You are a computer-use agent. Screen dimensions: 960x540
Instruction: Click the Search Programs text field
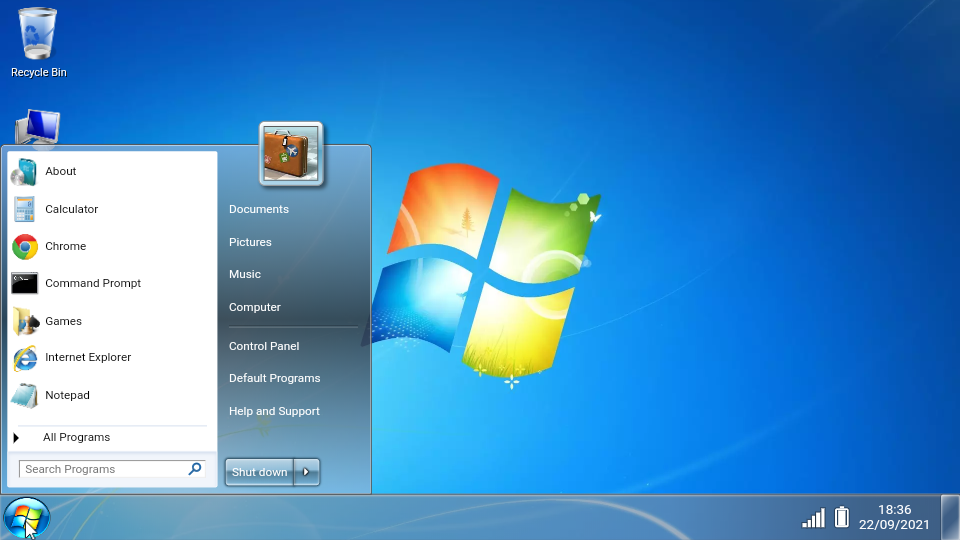pos(103,469)
